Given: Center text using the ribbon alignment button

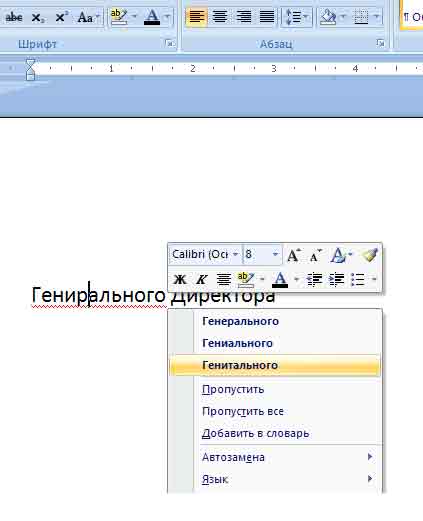Looking at the screenshot, I should point(220,16).
